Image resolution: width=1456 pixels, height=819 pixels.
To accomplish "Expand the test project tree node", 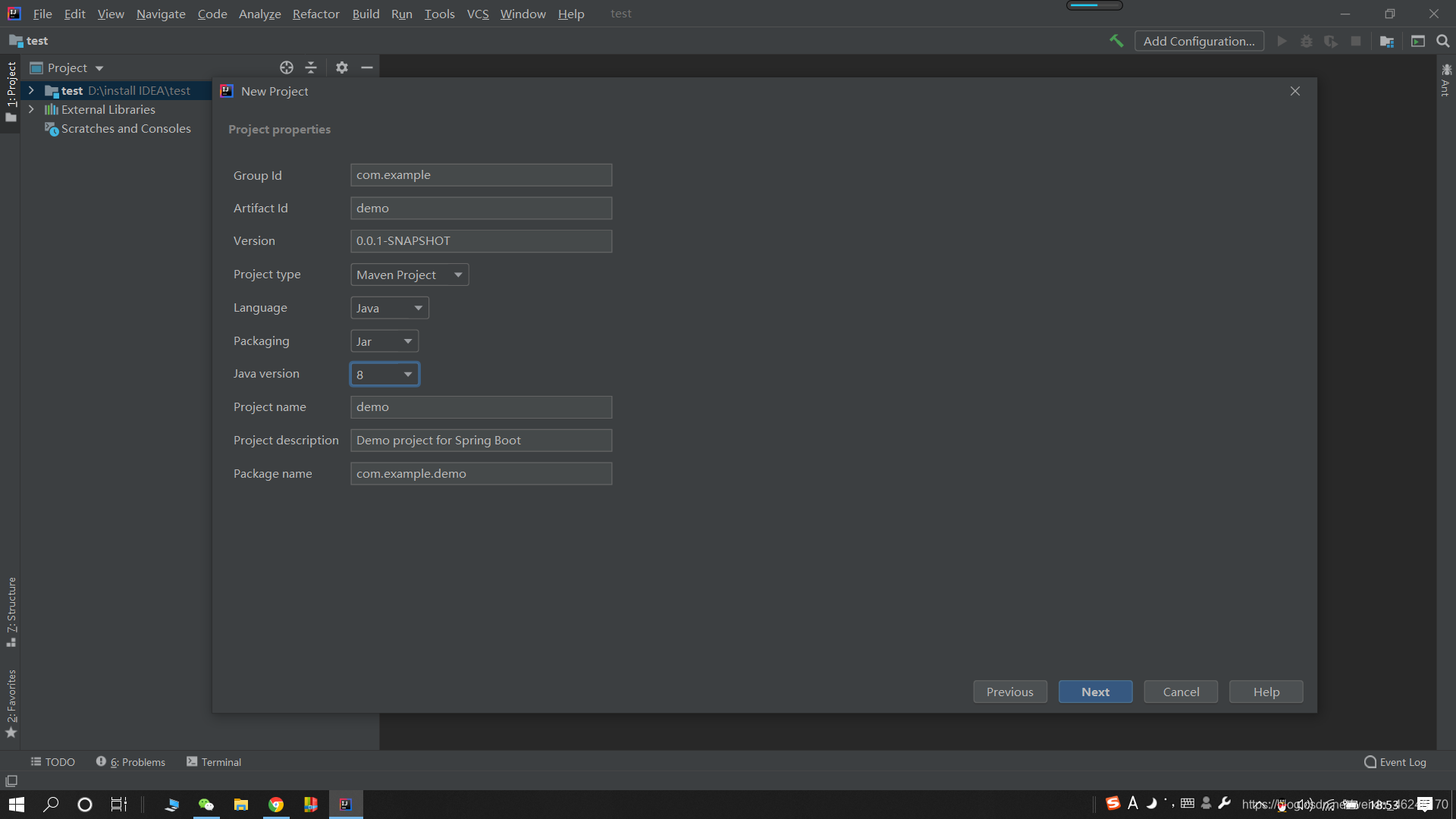I will tap(31, 90).
